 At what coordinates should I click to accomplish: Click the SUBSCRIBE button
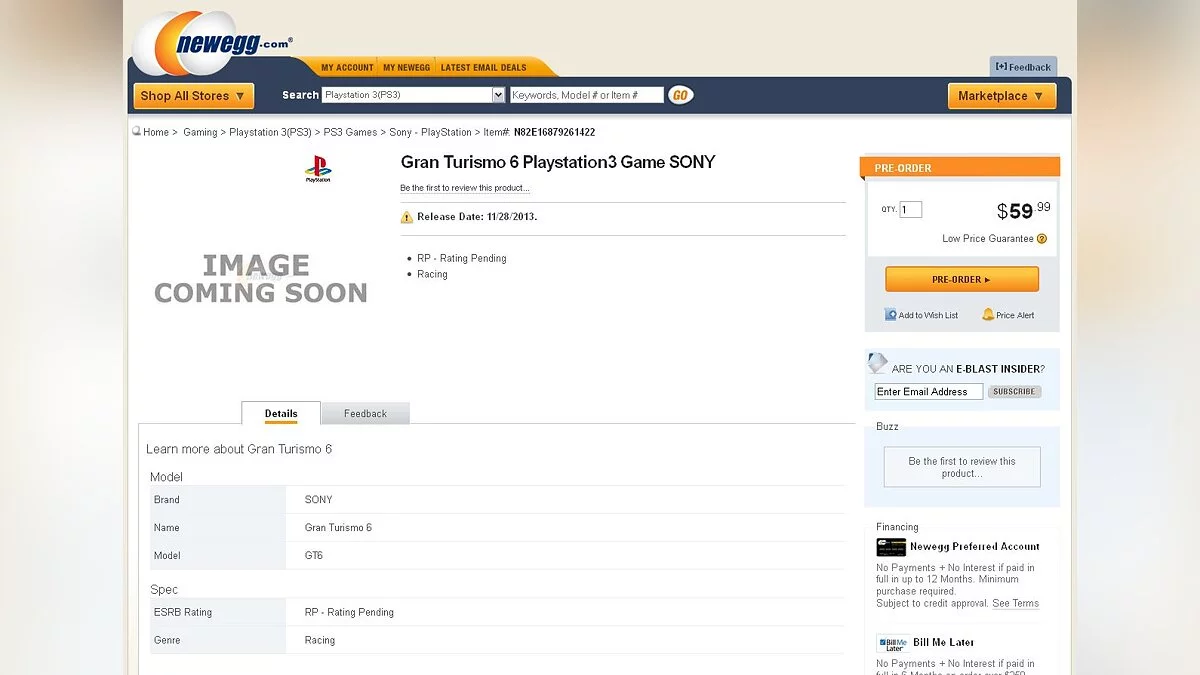point(1014,391)
